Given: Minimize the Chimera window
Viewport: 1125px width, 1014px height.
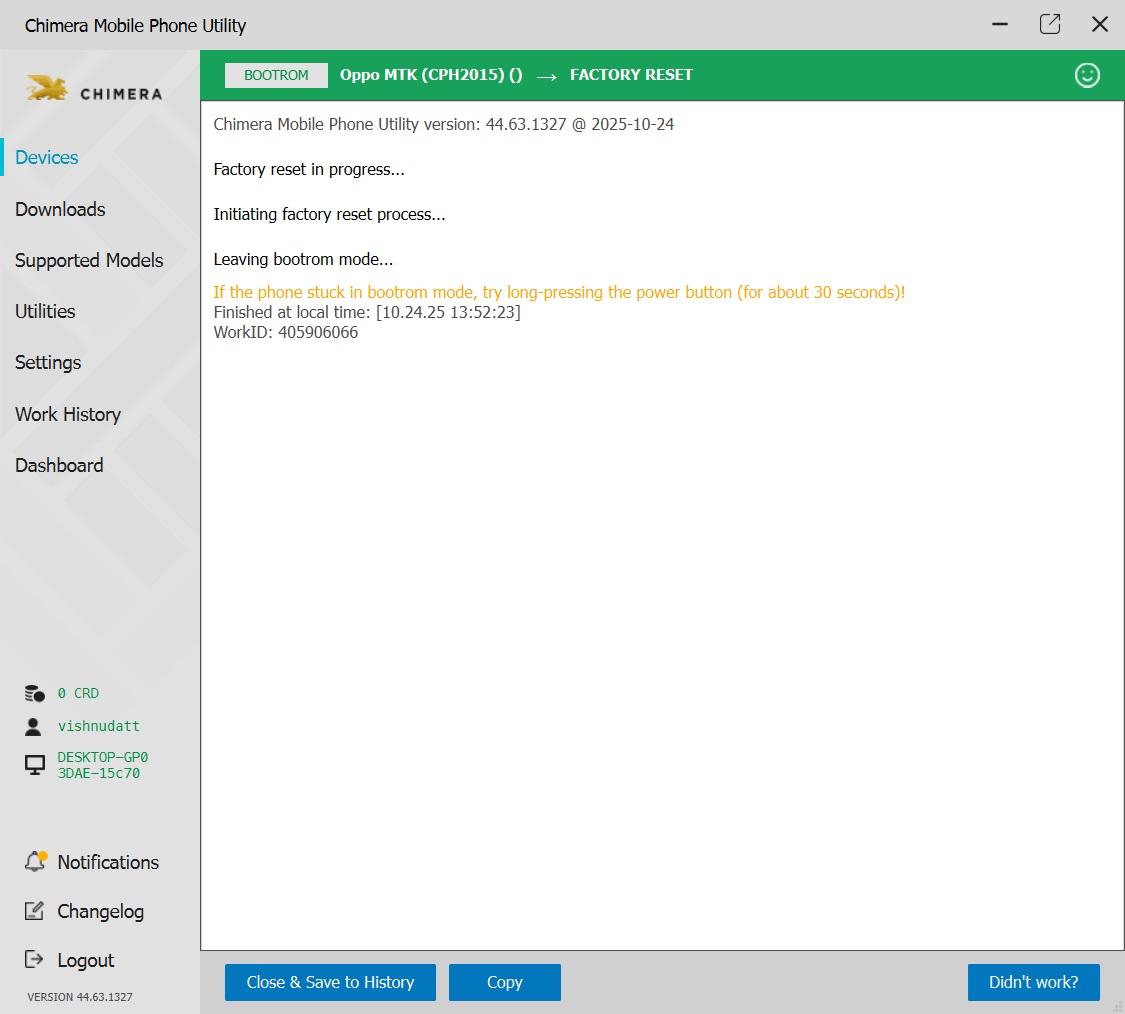Looking at the screenshot, I should click(x=999, y=24).
